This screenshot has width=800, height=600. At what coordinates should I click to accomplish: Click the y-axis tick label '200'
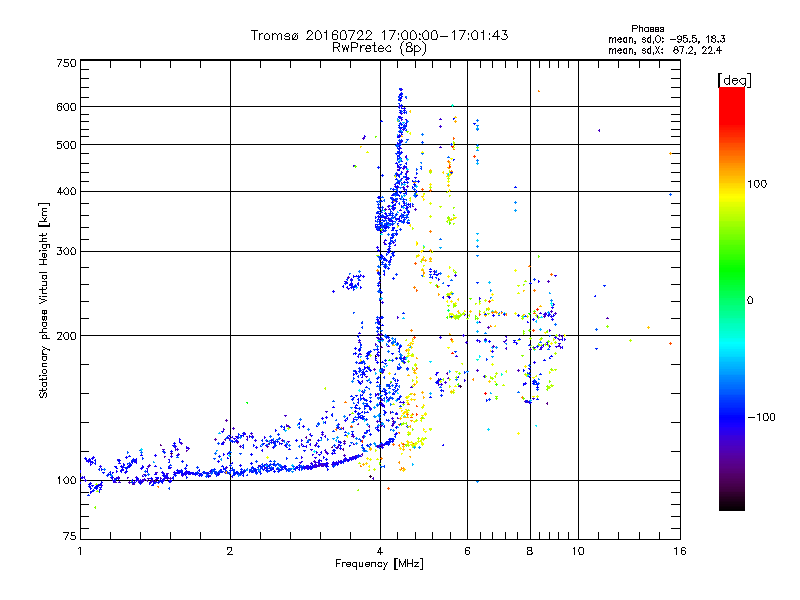[66, 336]
